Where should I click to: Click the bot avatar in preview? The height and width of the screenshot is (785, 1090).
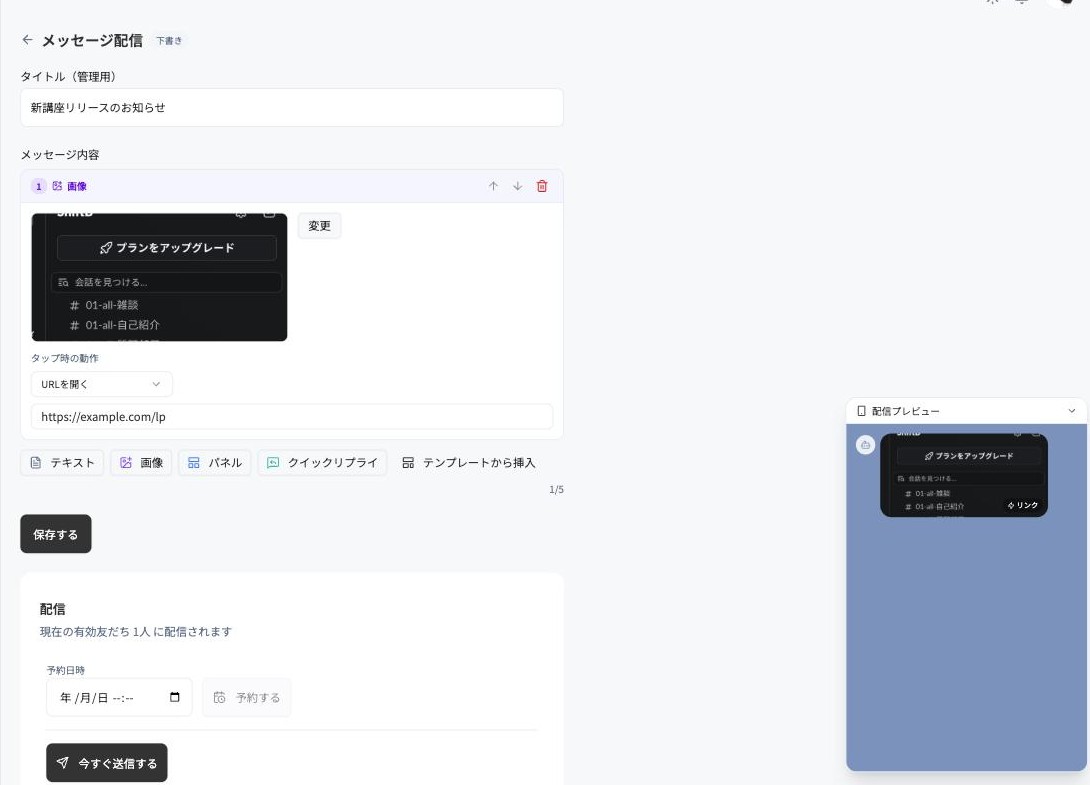tap(865, 444)
